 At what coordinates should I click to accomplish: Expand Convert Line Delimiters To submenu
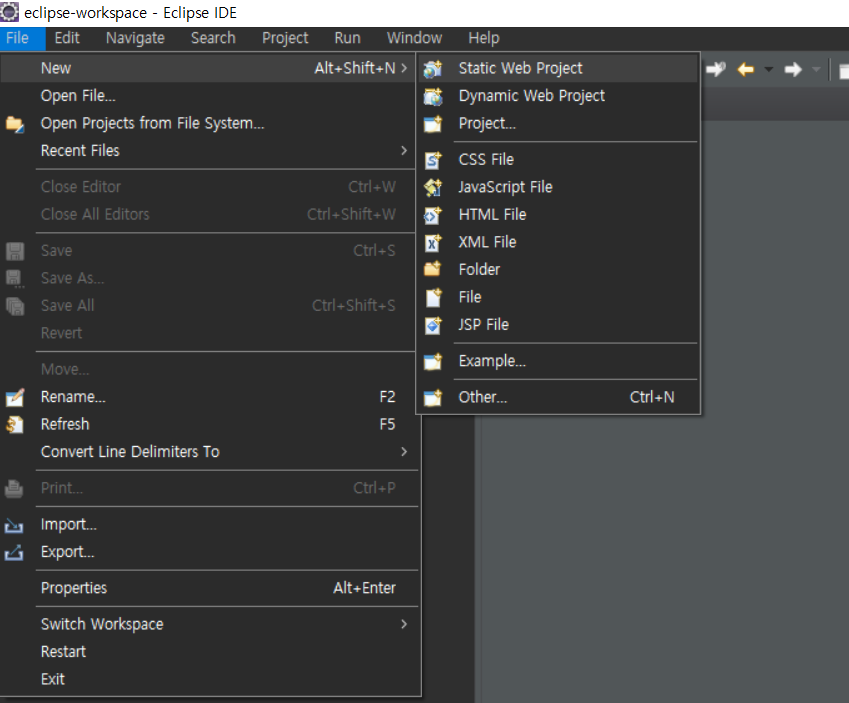pos(404,452)
